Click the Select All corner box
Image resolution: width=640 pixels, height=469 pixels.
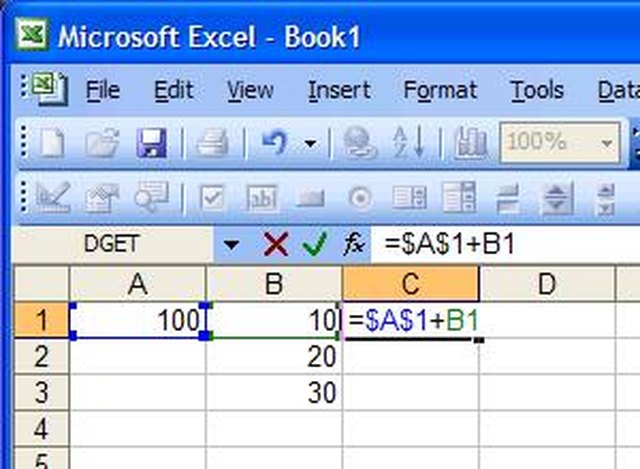tap(41, 284)
